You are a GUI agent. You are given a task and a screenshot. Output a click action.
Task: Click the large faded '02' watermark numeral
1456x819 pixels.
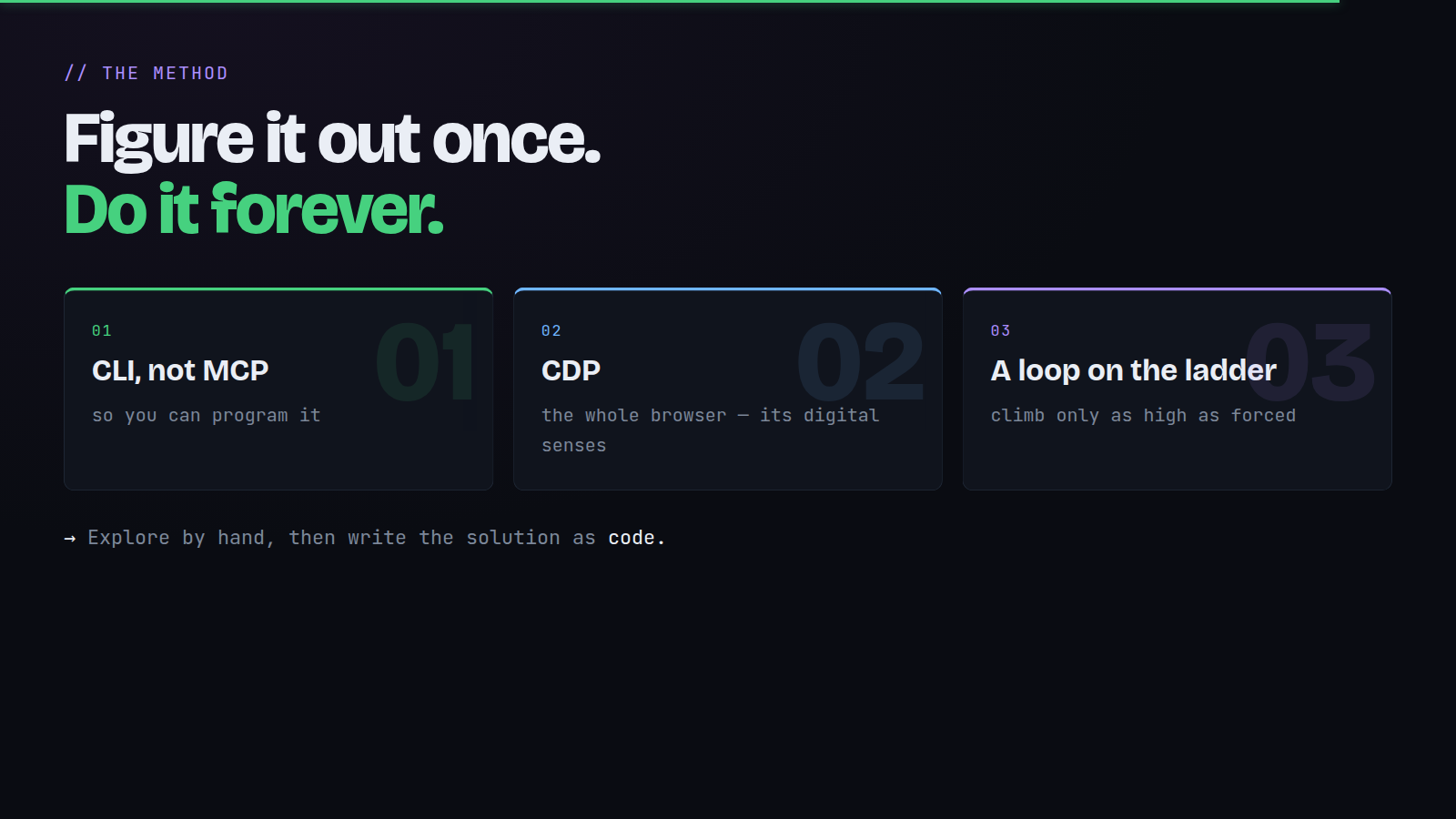861,362
